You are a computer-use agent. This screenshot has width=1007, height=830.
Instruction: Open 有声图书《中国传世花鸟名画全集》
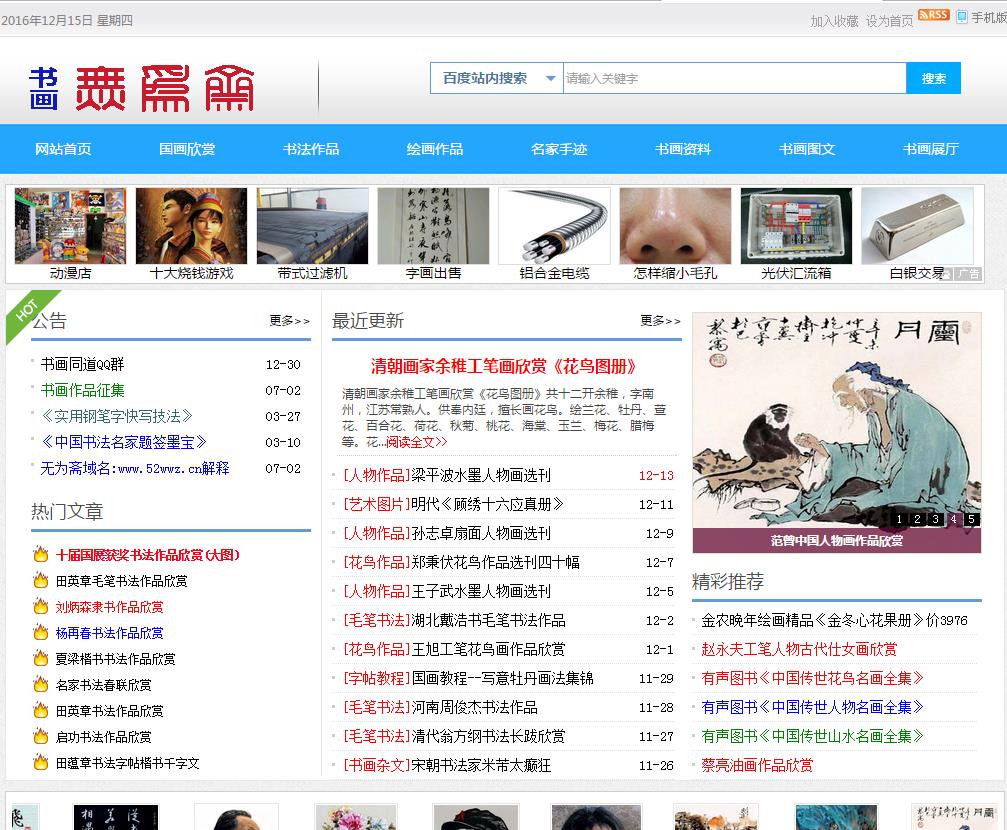click(812, 678)
